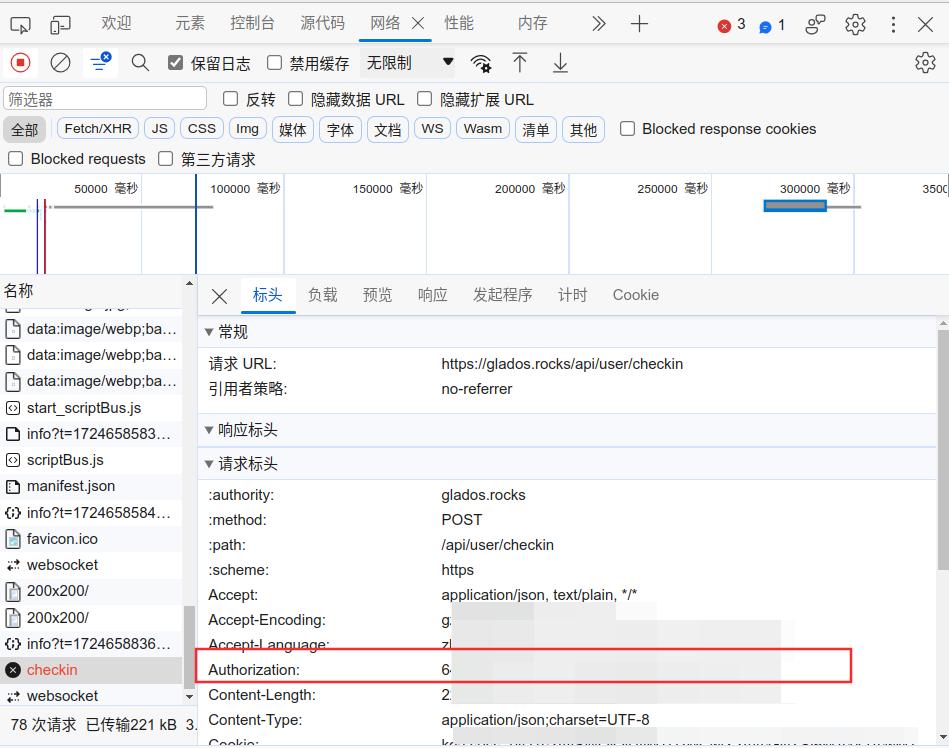The width and height of the screenshot is (949, 748).
Task: Click the selected range in timeline overview
Action: (x=795, y=206)
